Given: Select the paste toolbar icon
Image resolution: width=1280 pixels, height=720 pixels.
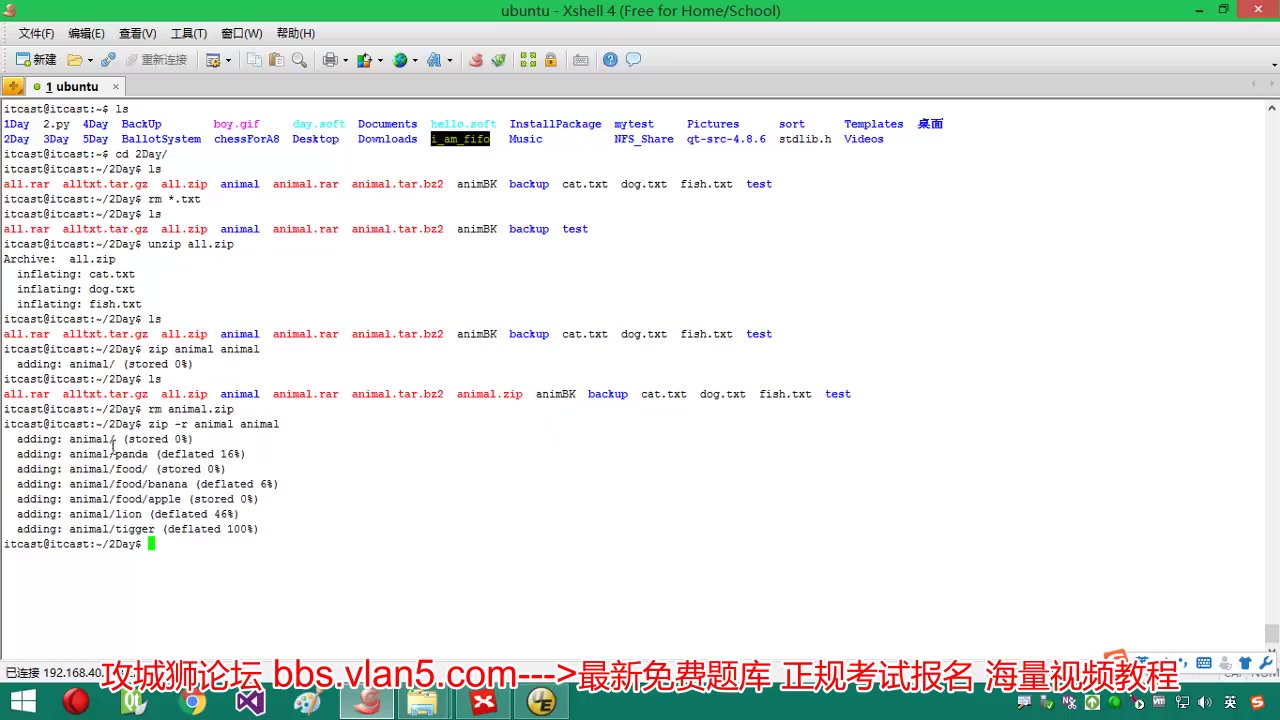Looking at the screenshot, I should pyautogui.click(x=278, y=60).
